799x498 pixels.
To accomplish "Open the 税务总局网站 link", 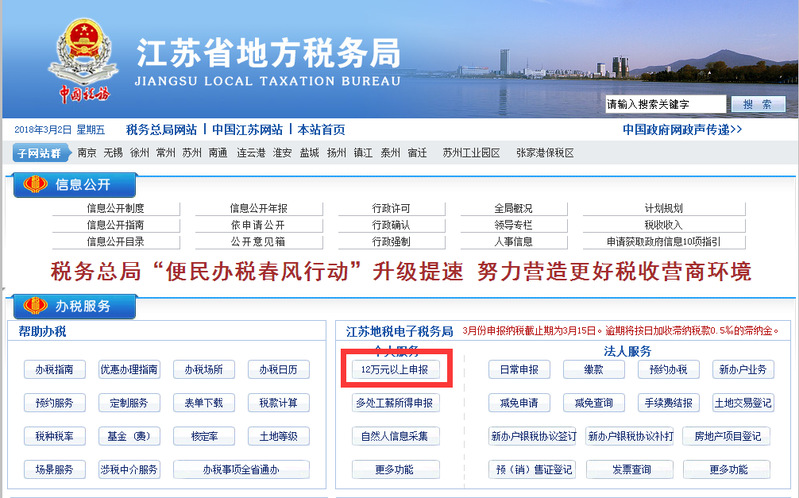I will (161, 130).
